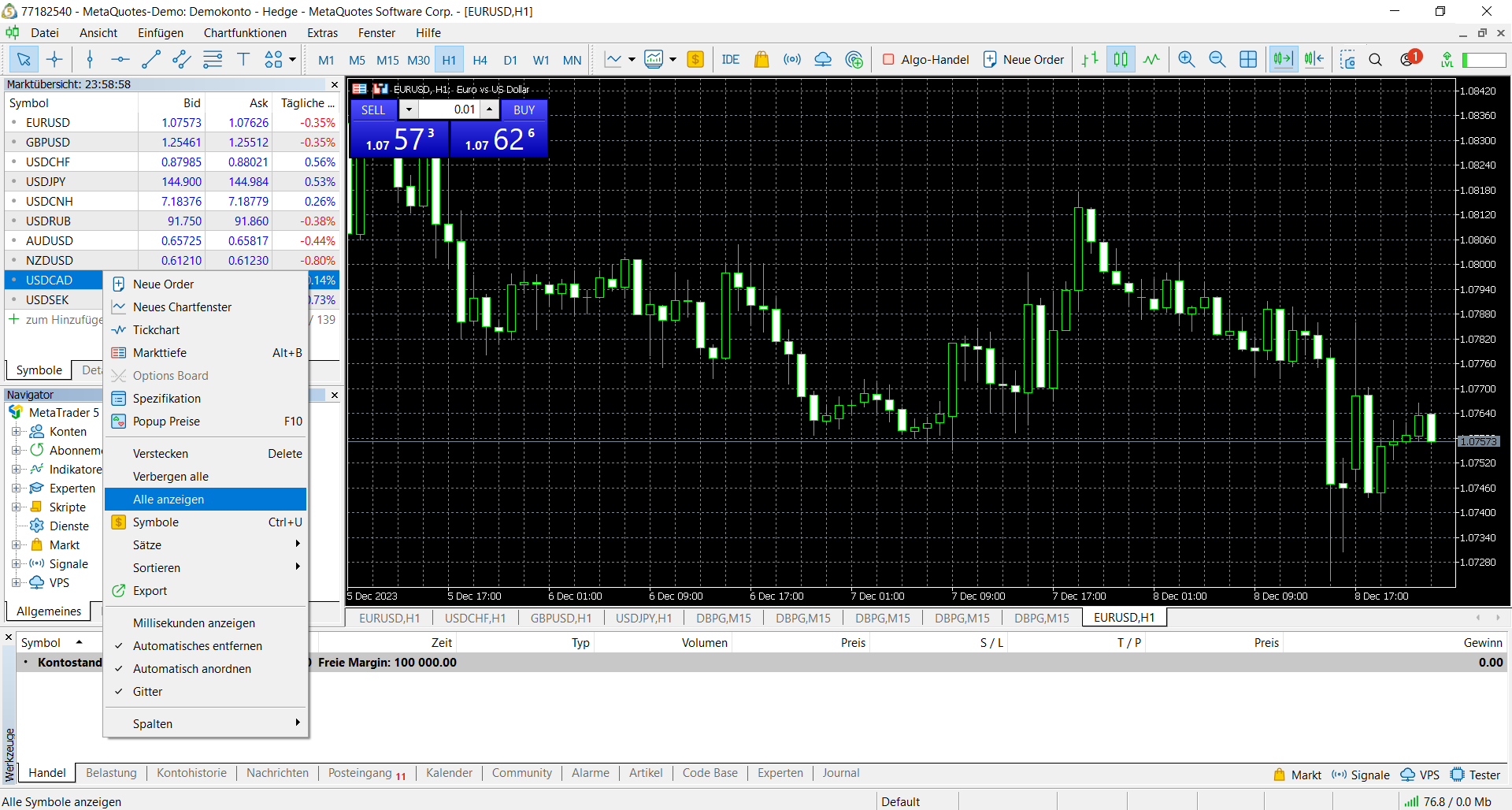
Task: Open the dollar sign trading icon
Action: [x=695, y=59]
